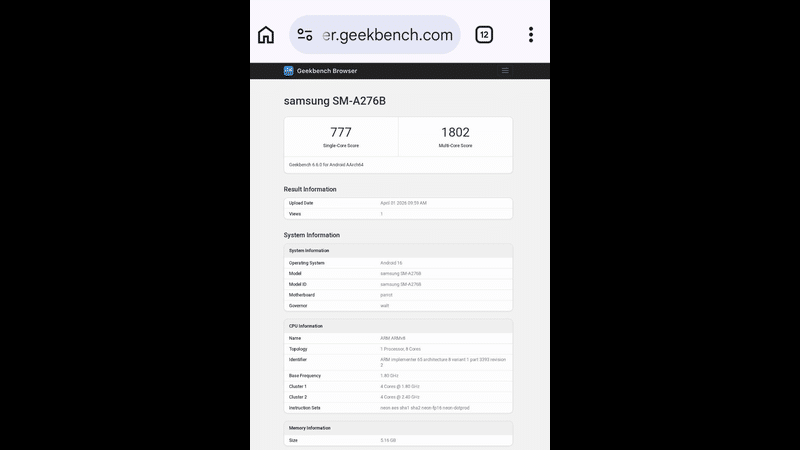Click the motherboard value 'parrot'
This screenshot has width=800, height=450.
pyautogui.click(x=386, y=295)
